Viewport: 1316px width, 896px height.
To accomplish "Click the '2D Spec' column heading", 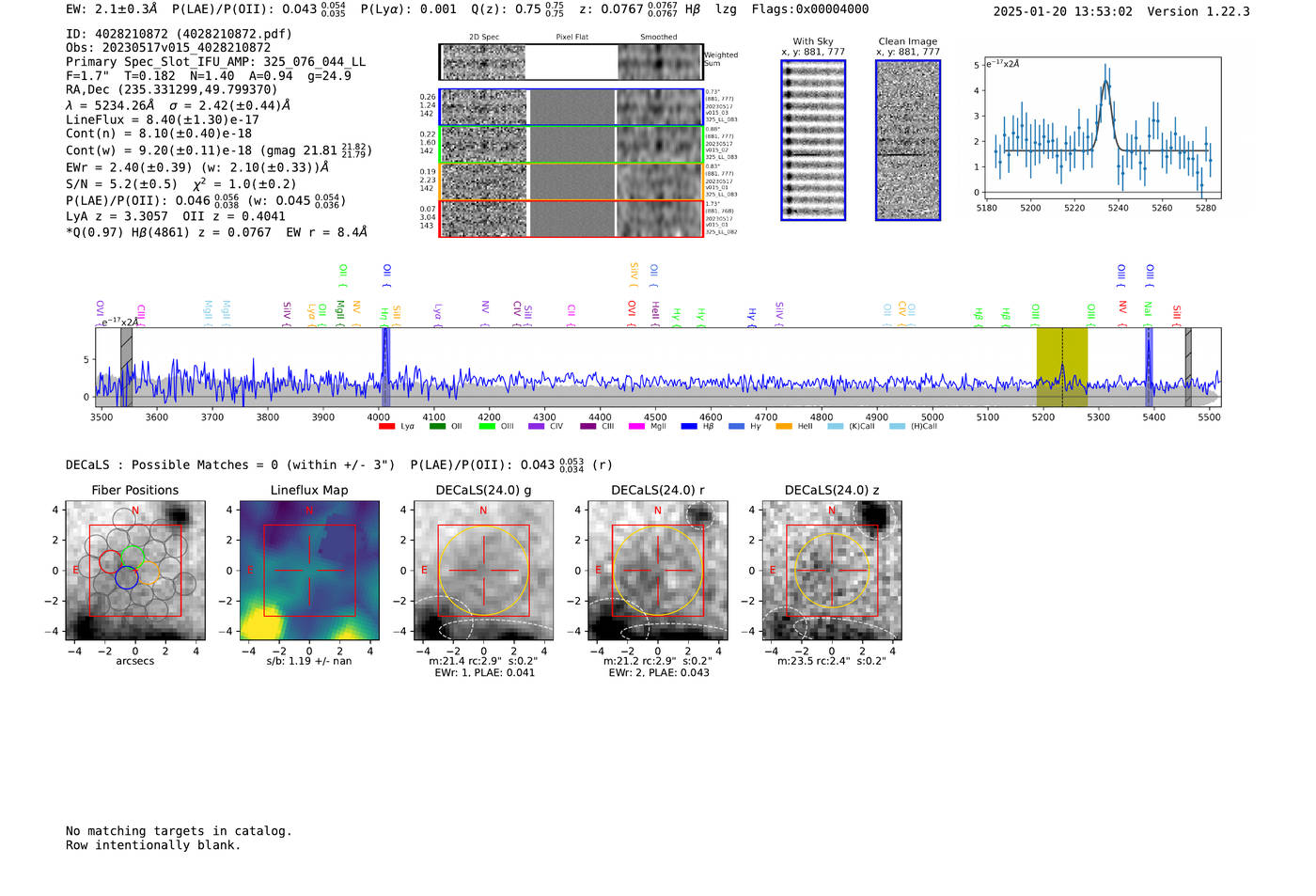I will click(484, 38).
